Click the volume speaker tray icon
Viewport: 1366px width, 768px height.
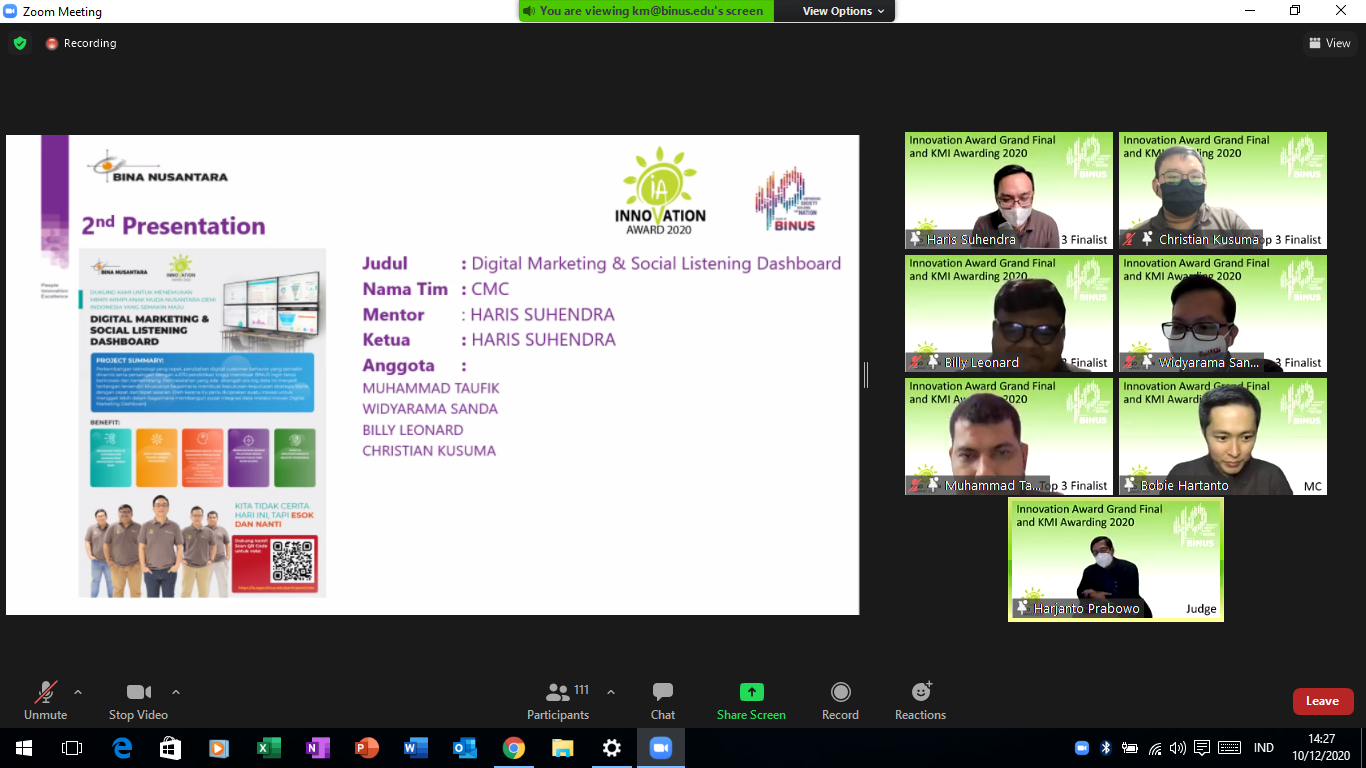click(x=1178, y=748)
